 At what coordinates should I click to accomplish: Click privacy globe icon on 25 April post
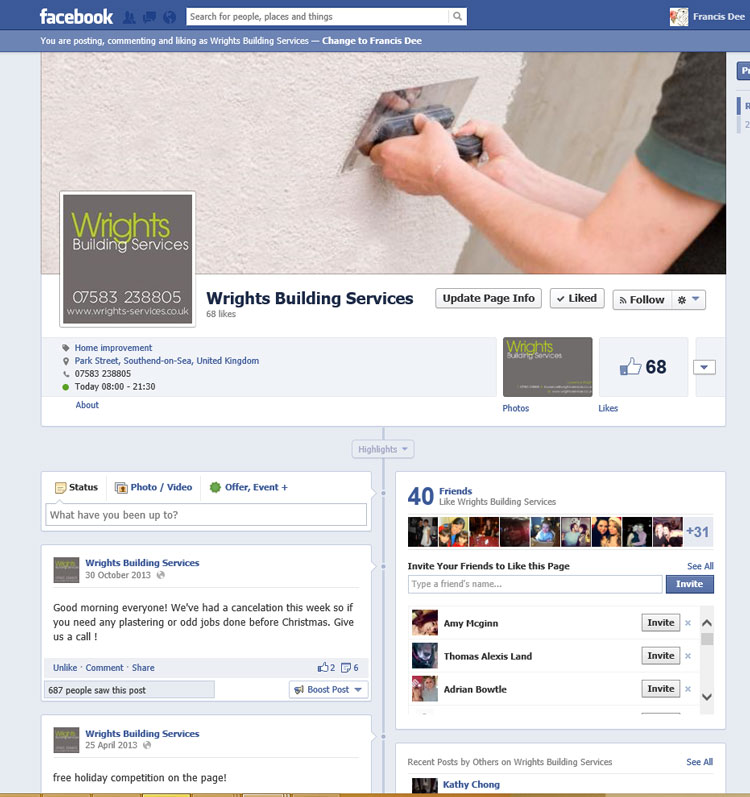click(x=147, y=745)
